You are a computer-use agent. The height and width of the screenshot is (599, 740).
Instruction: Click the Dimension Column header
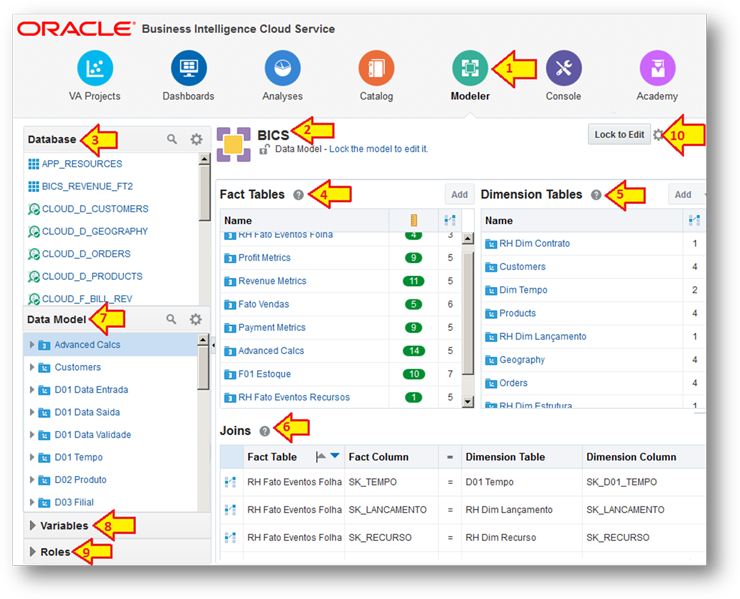click(631, 457)
